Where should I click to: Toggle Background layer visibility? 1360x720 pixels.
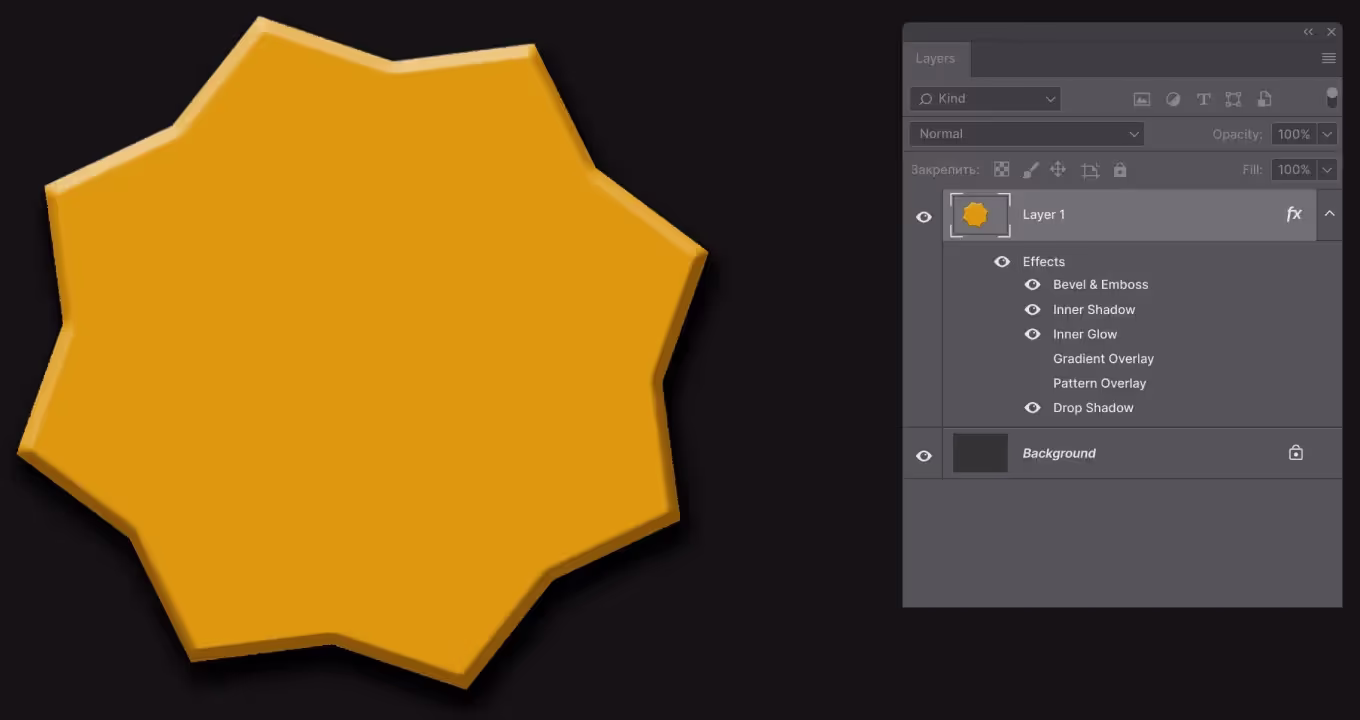[x=923, y=455]
